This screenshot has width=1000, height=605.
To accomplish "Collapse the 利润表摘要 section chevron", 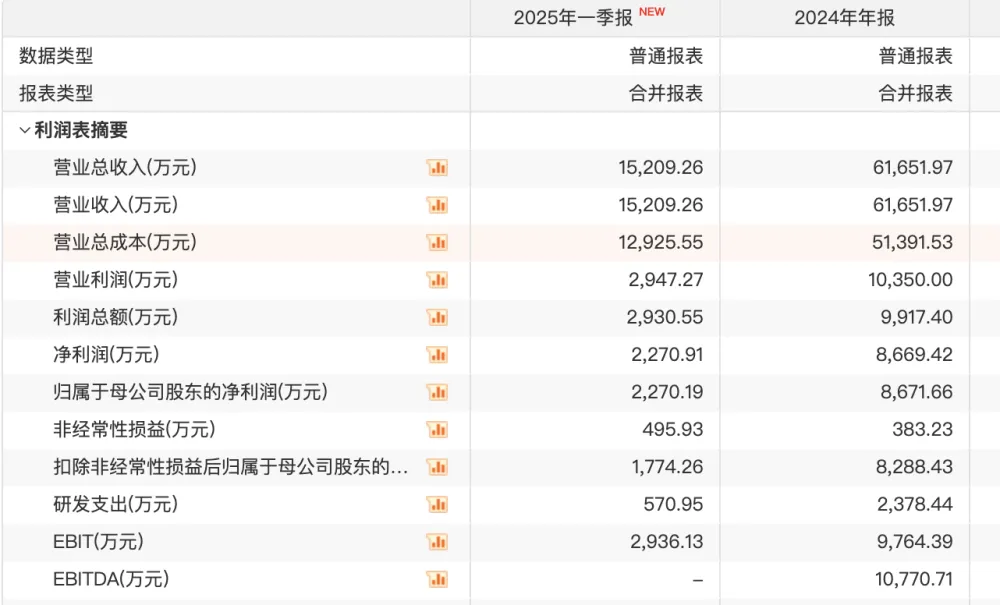I will [x=25, y=131].
